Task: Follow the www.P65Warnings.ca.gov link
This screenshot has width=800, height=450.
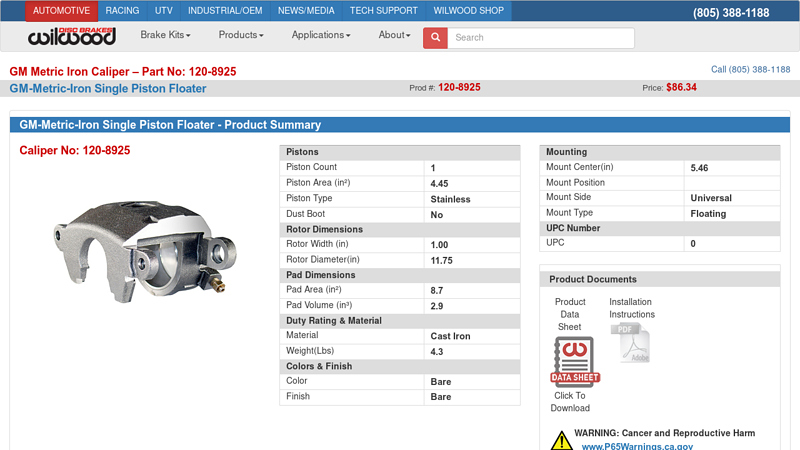Action: tap(637, 446)
